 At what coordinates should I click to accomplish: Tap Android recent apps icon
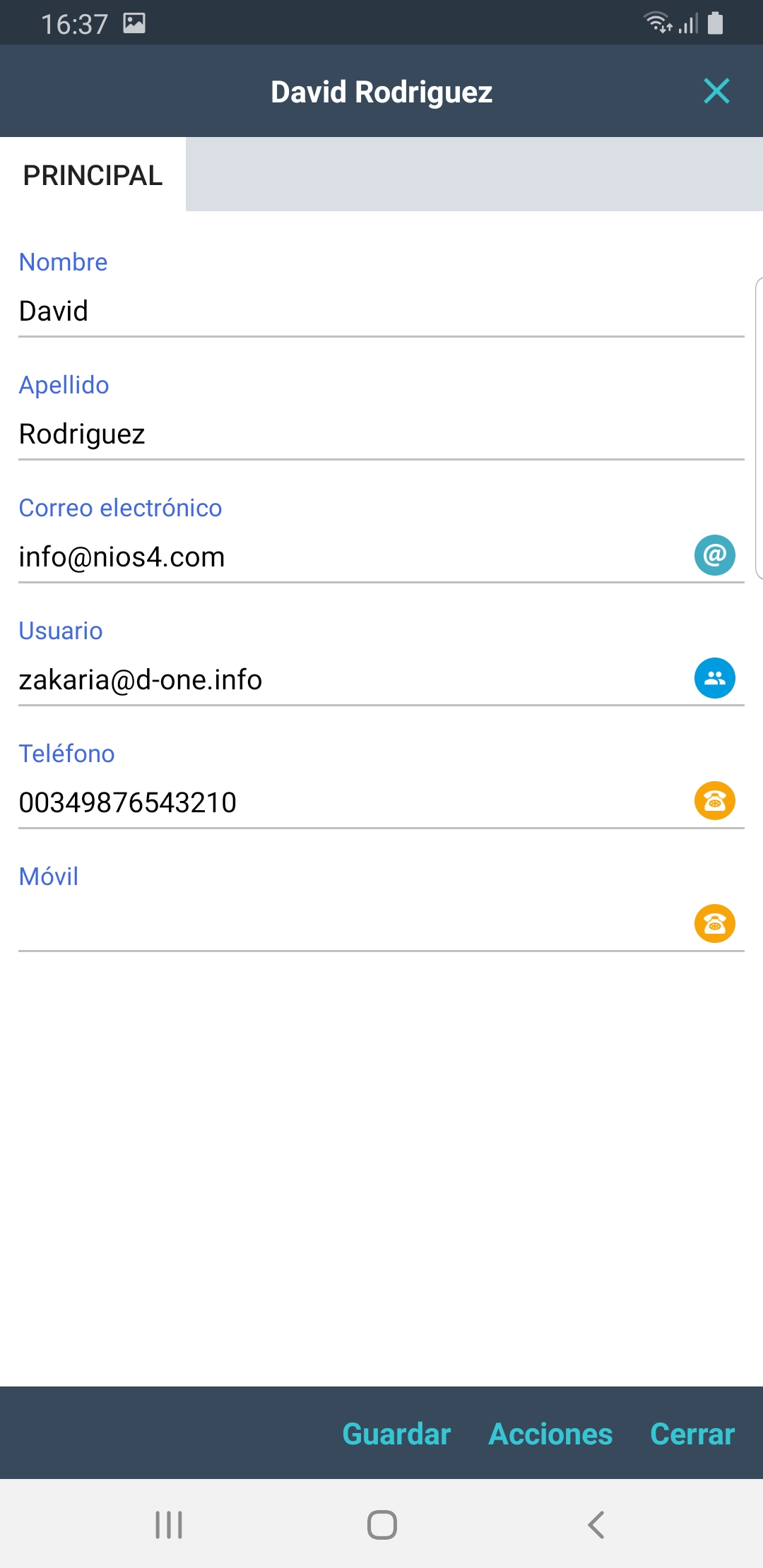tap(169, 1524)
